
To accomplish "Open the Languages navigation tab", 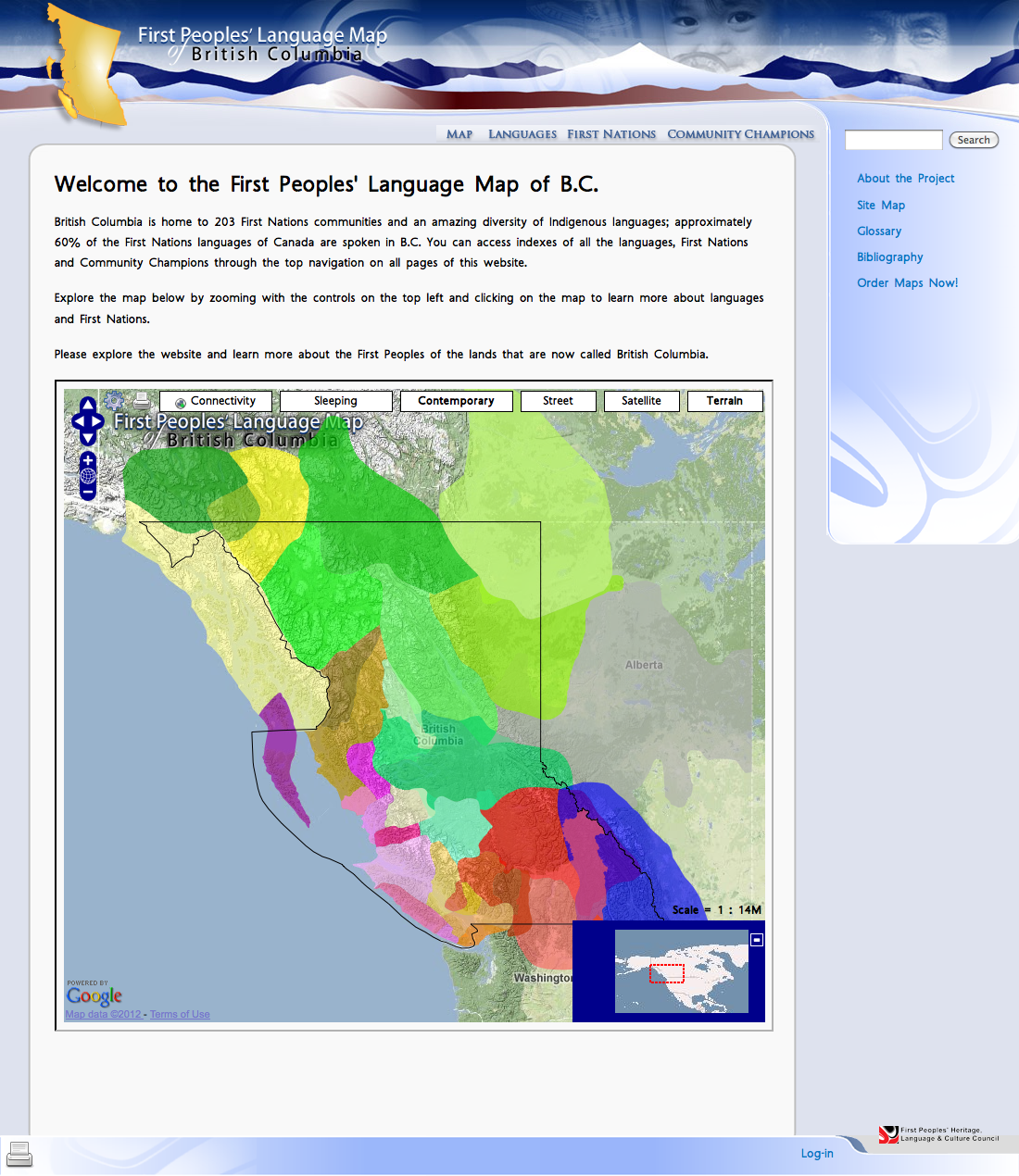I will pos(522,134).
